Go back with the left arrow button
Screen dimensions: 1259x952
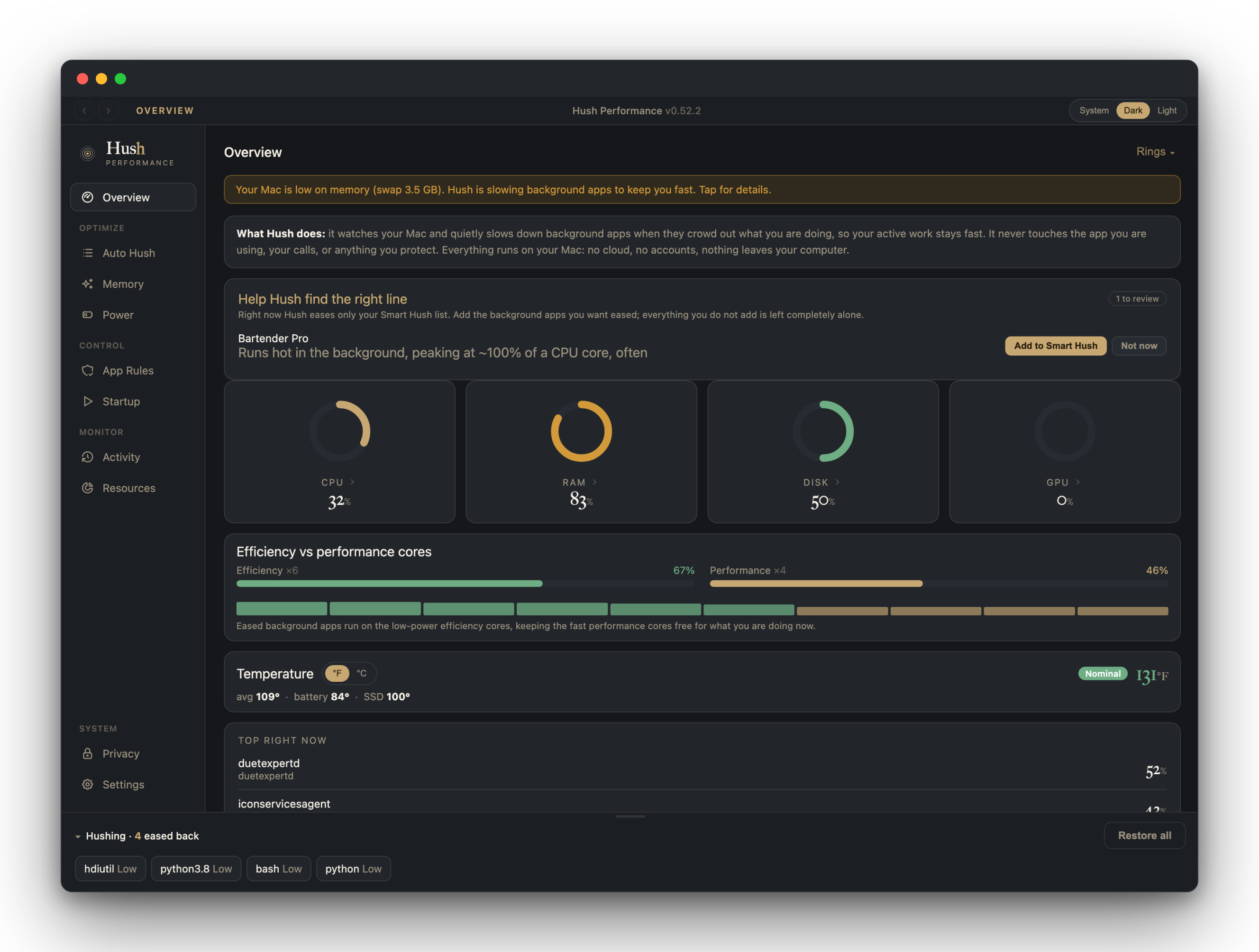[x=84, y=110]
